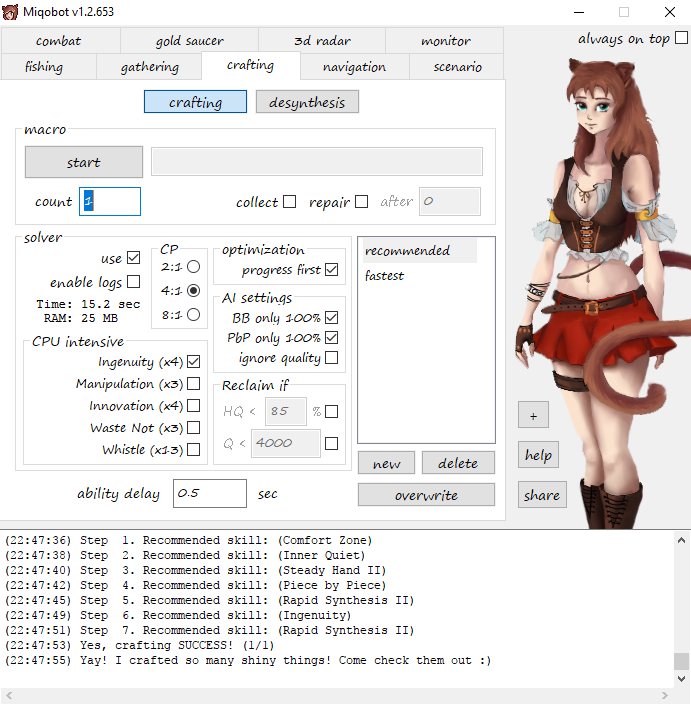Toggle Ingenuity (x4) checkbox
Viewport: 691px width, 704px height.
[x=194, y=361]
